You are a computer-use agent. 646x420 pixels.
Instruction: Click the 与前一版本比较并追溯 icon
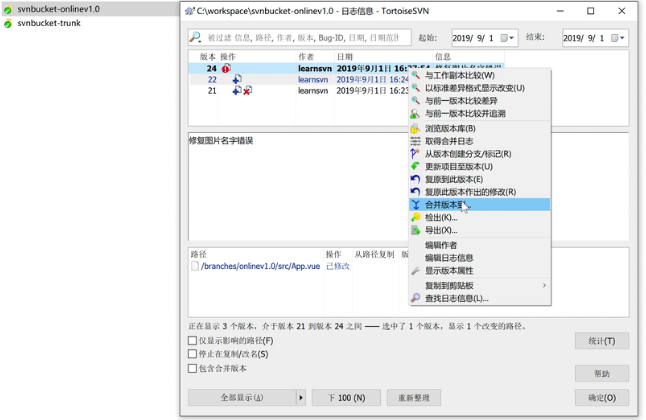click(x=415, y=114)
